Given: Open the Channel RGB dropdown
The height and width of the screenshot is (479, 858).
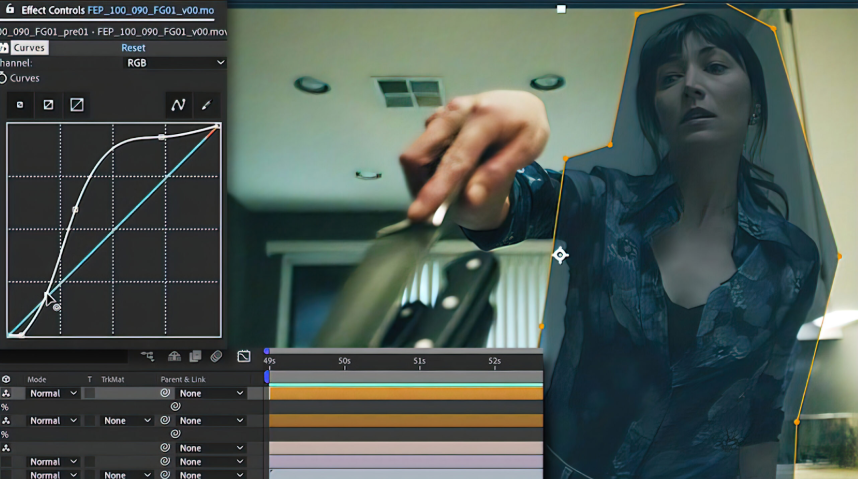Looking at the screenshot, I should pyautogui.click(x=174, y=63).
